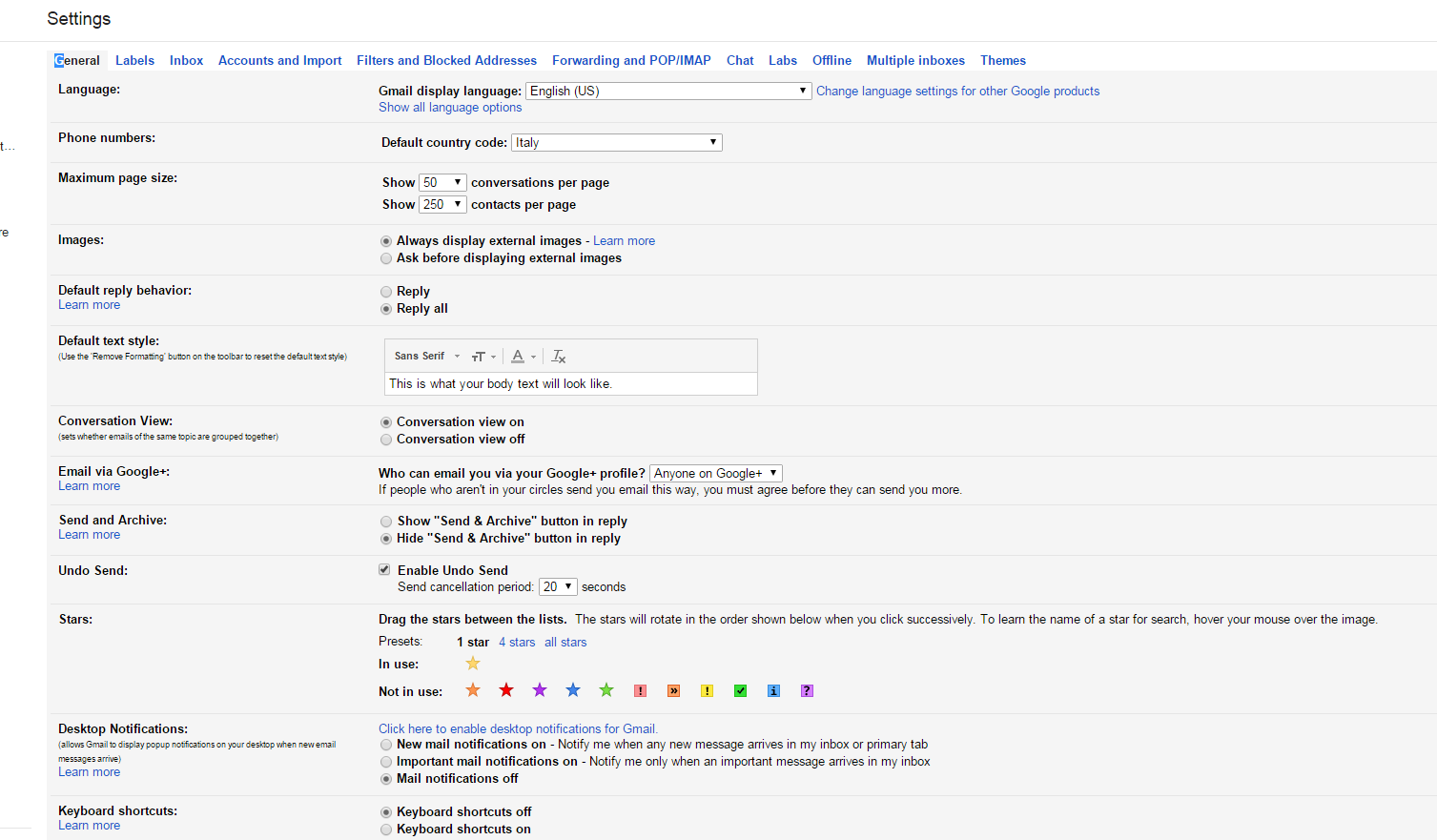The width and height of the screenshot is (1437, 840).
Task: Open the text color picker
Action: coord(522,357)
